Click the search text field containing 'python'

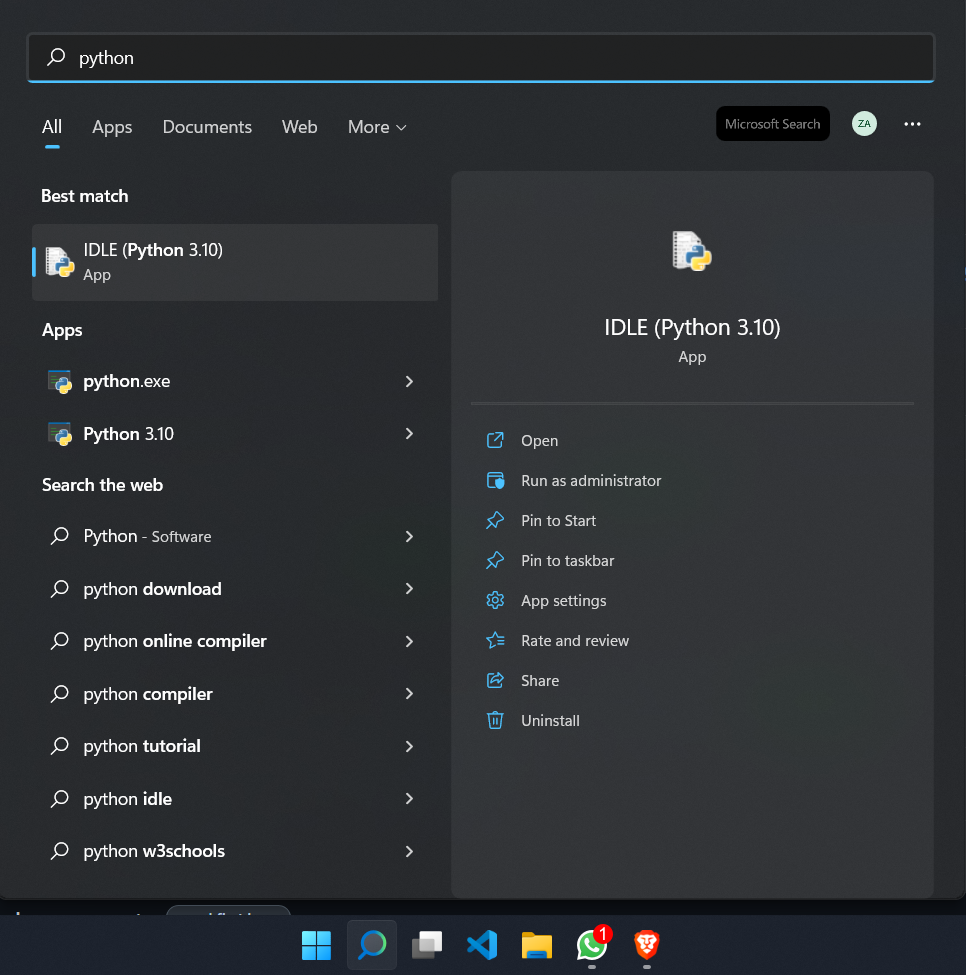[481, 57]
